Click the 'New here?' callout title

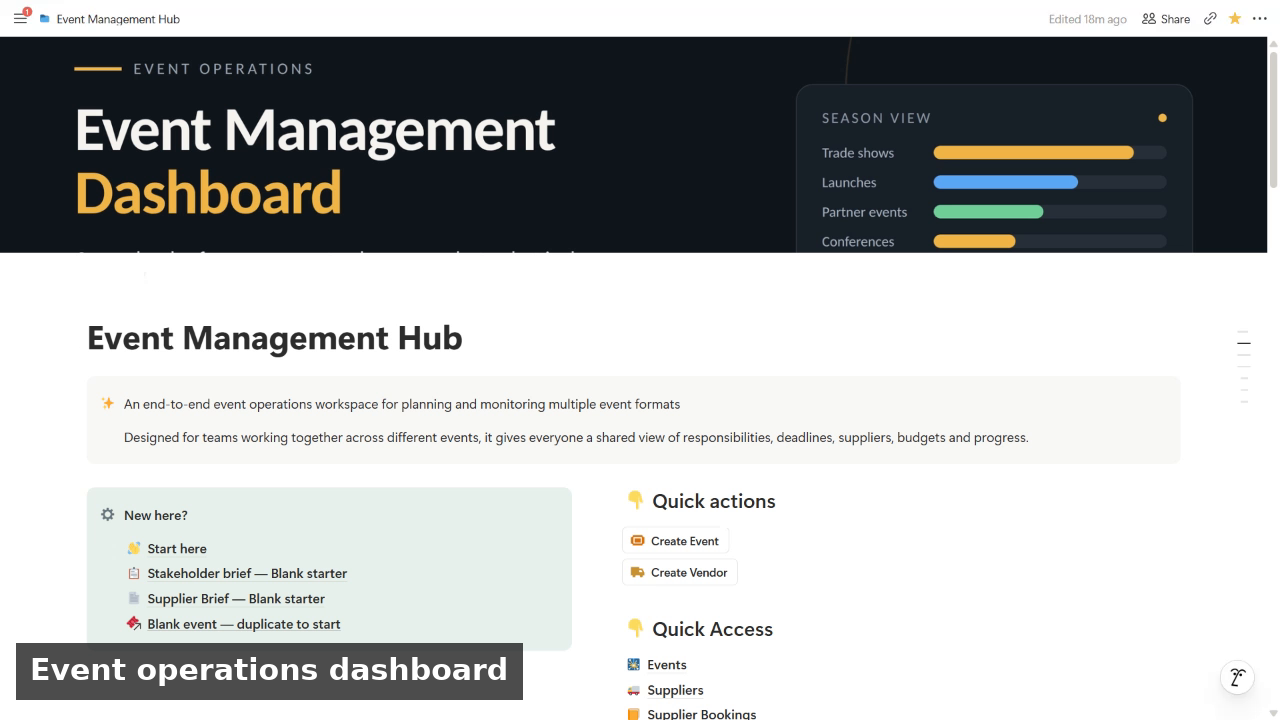tap(156, 515)
